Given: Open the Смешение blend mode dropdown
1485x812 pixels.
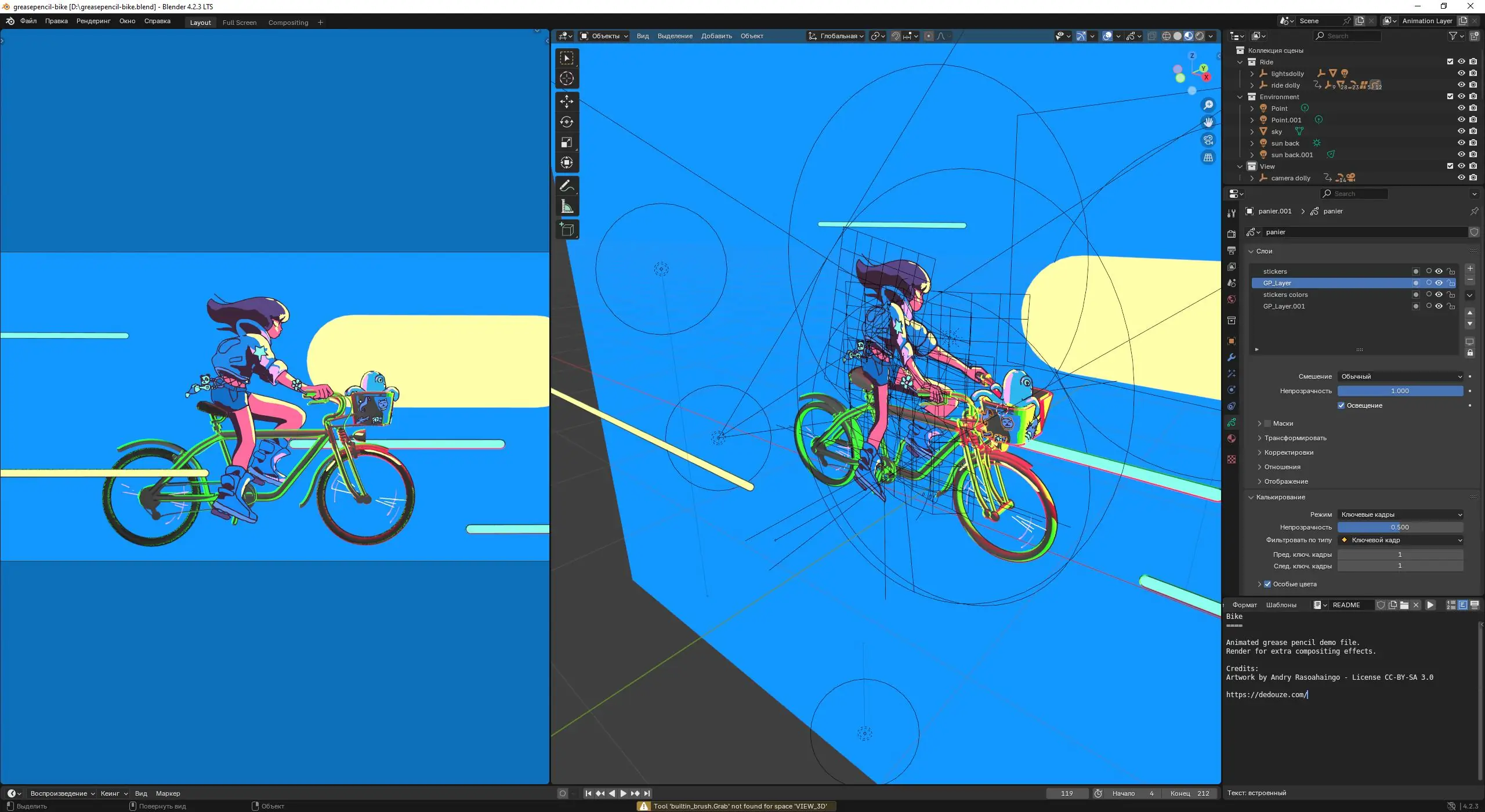Looking at the screenshot, I should [x=1400, y=376].
